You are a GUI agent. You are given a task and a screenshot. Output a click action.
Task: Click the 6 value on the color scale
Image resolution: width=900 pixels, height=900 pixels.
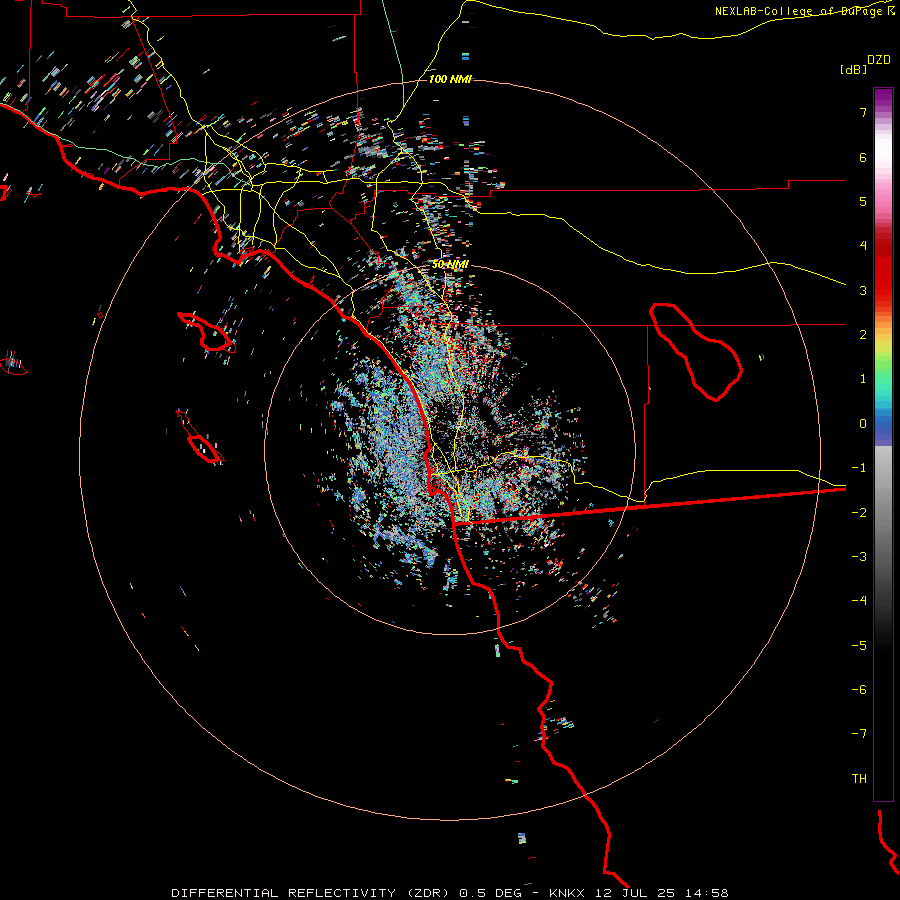coord(863,157)
